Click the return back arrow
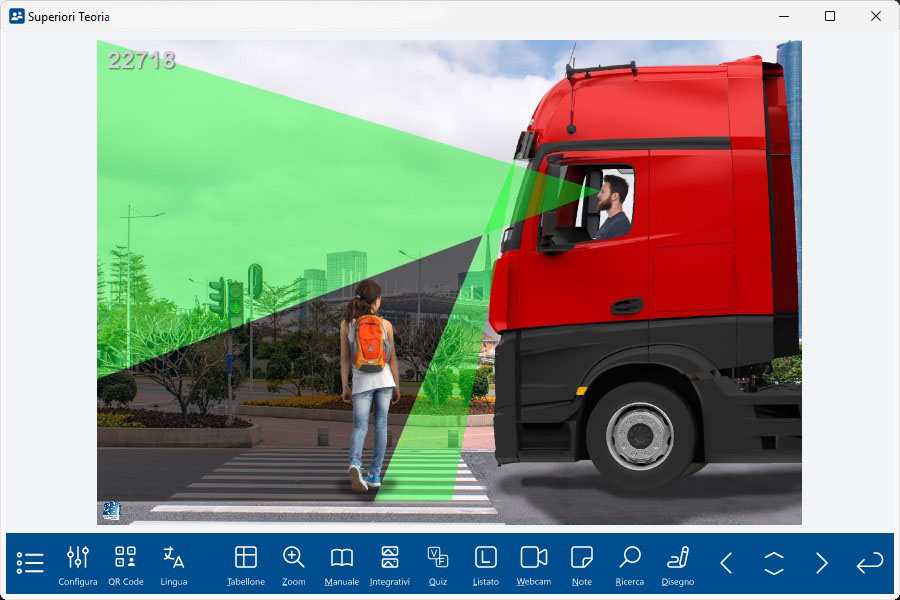Image resolution: width=900 pixels, height=600 pixels. pos(870,563)
